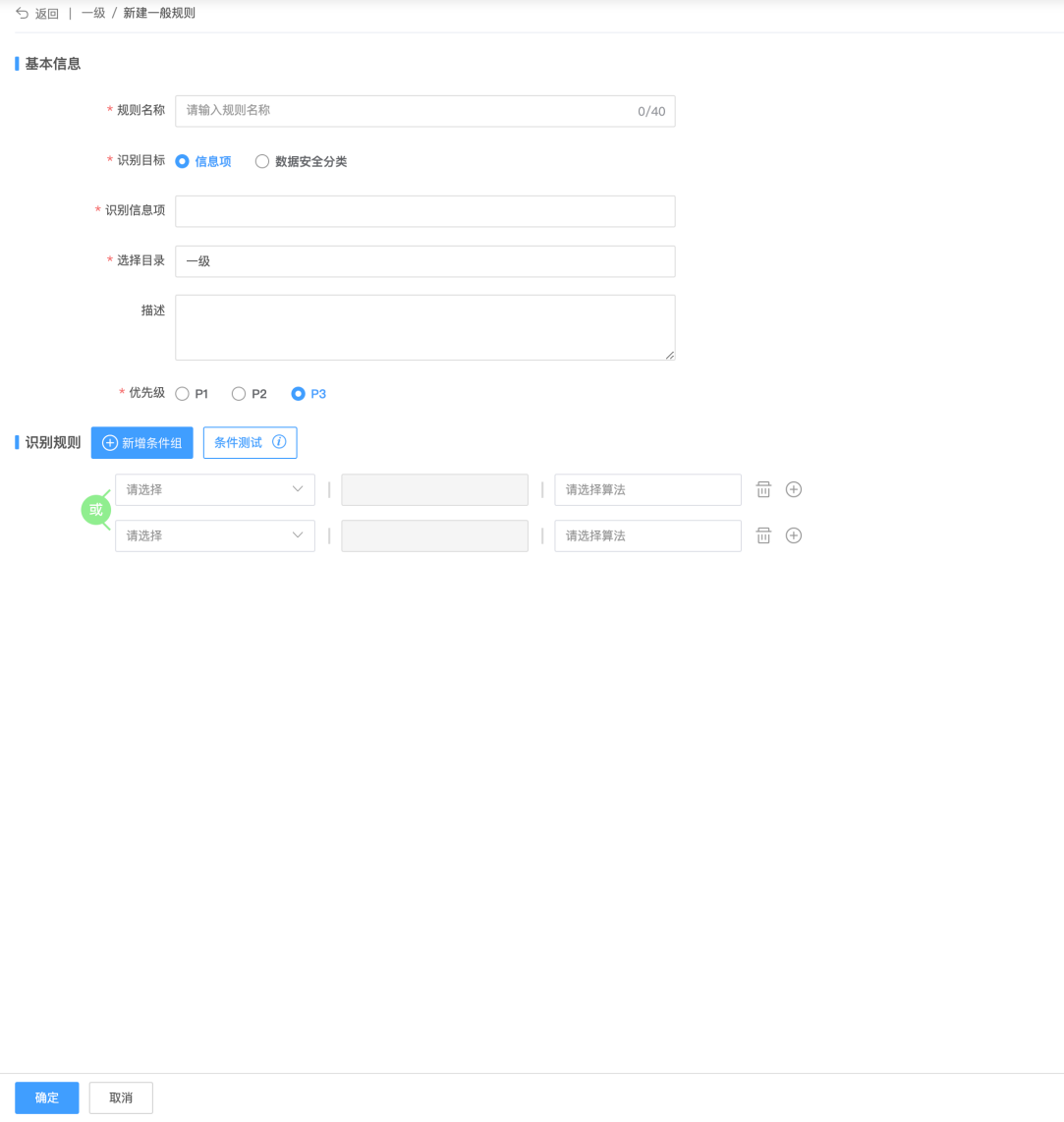Screen dimensions: 1064x1122
Task: Toggle the green 或 logic operator badge
Action: coord(96,510)
